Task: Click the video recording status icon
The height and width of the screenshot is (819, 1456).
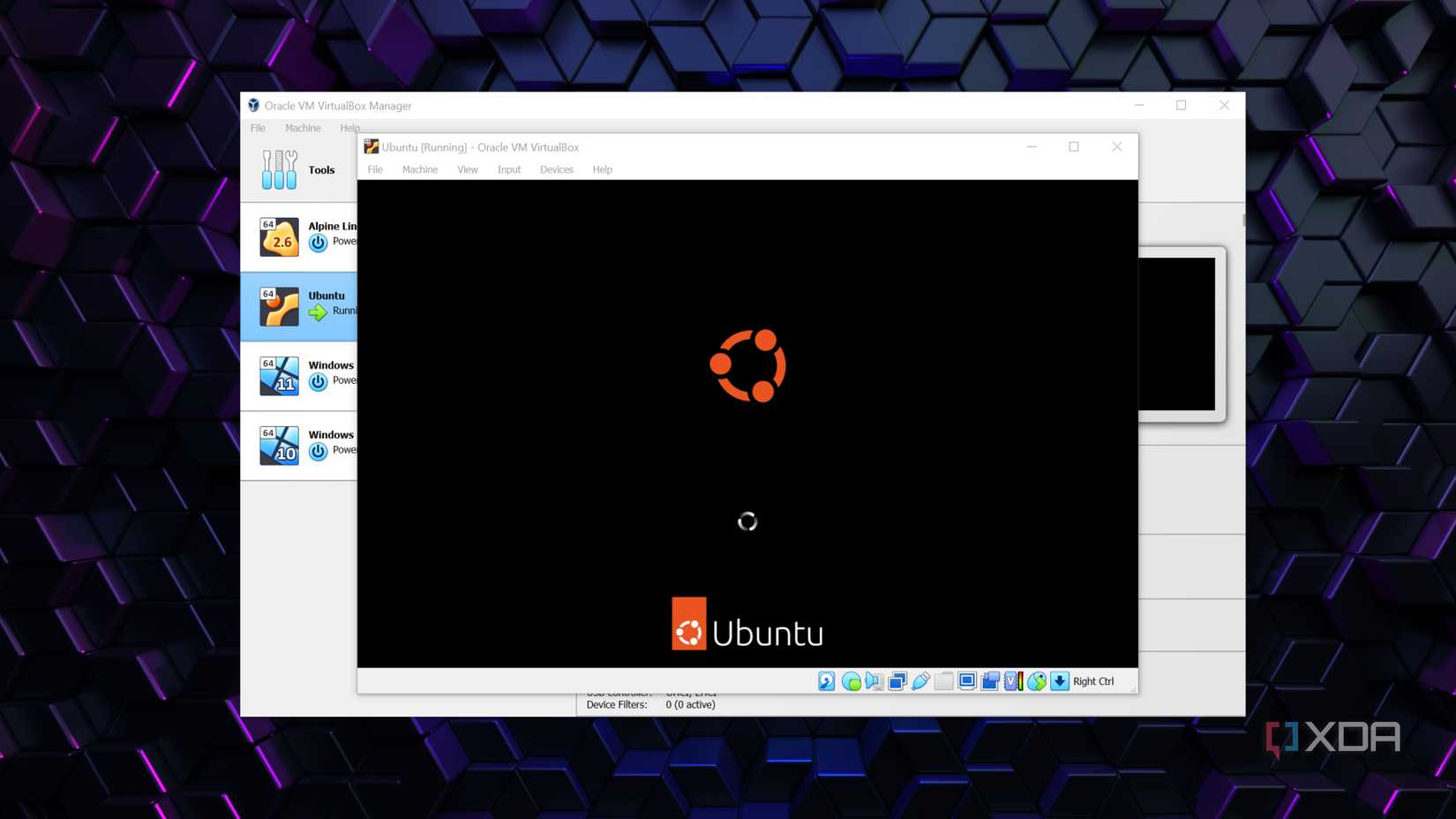Action: tap(990, 681)
